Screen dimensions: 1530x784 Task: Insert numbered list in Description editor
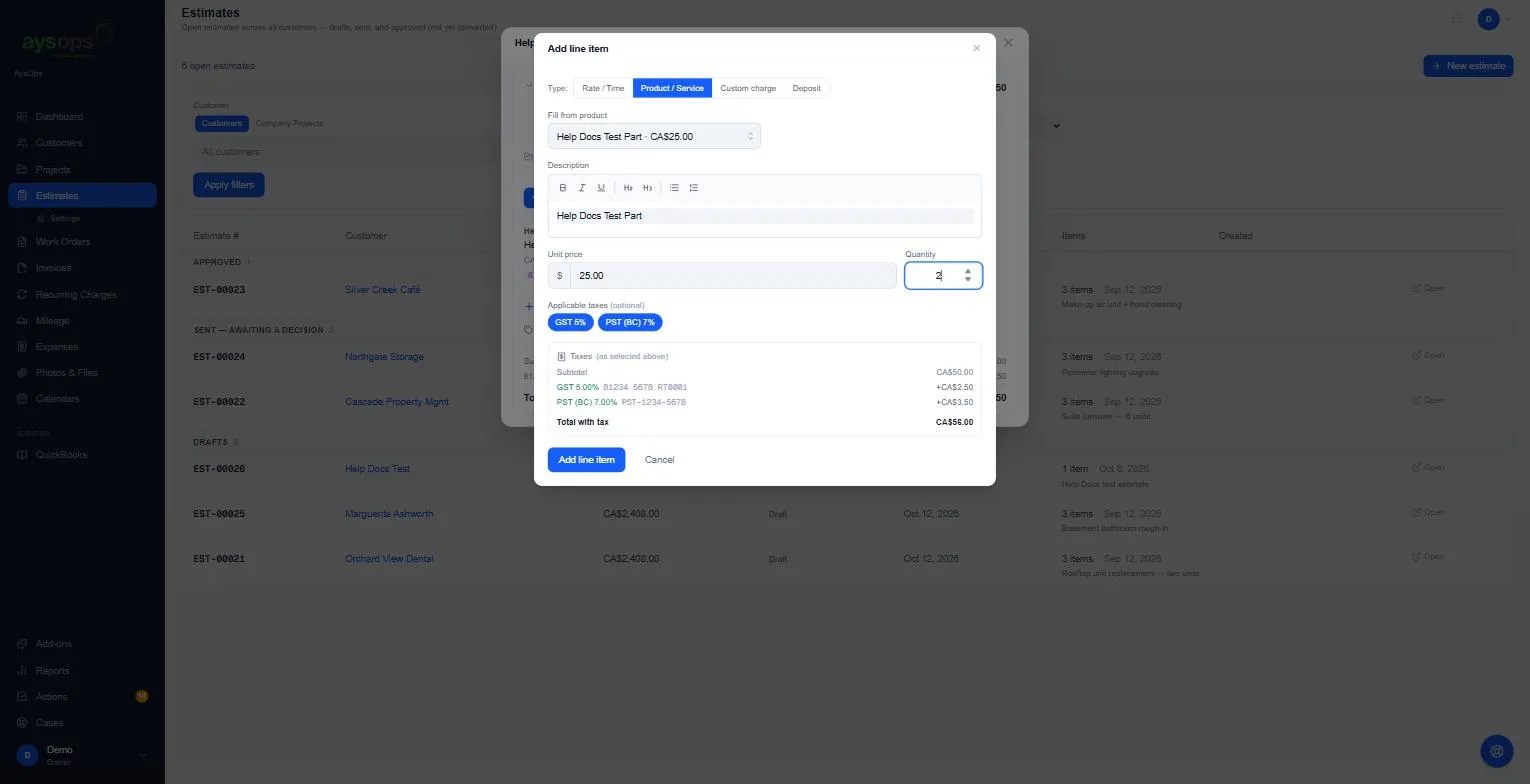(x=694, y=188)
